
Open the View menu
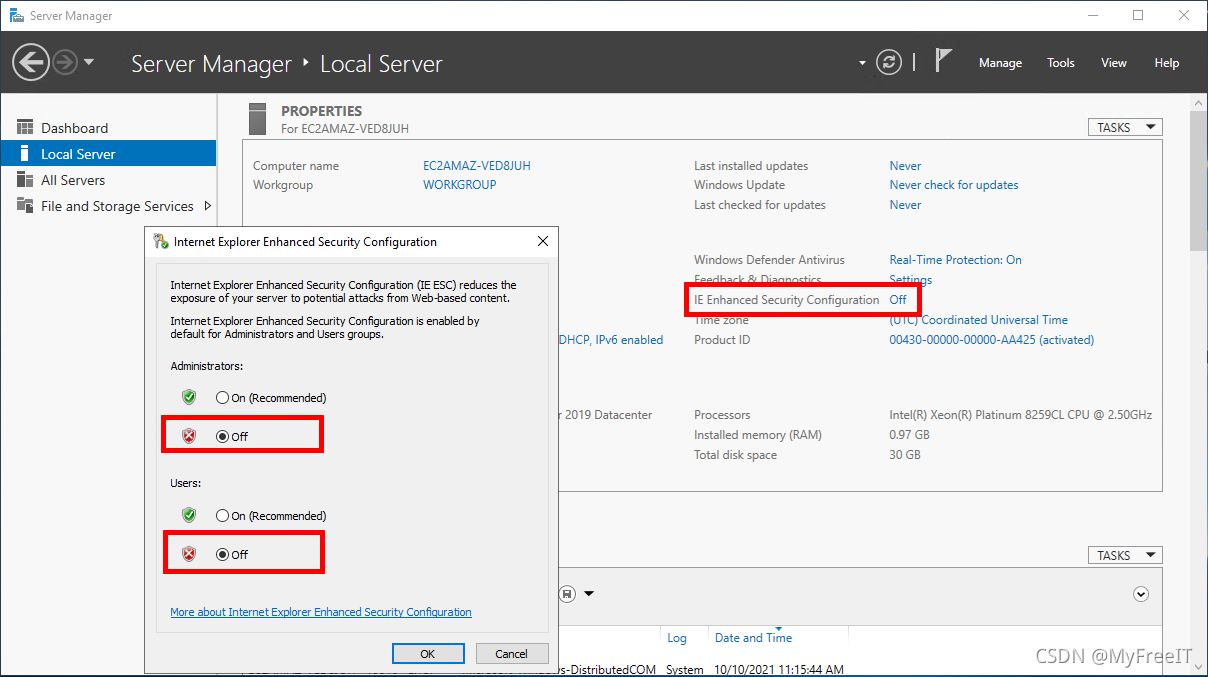pos(1114,63)
